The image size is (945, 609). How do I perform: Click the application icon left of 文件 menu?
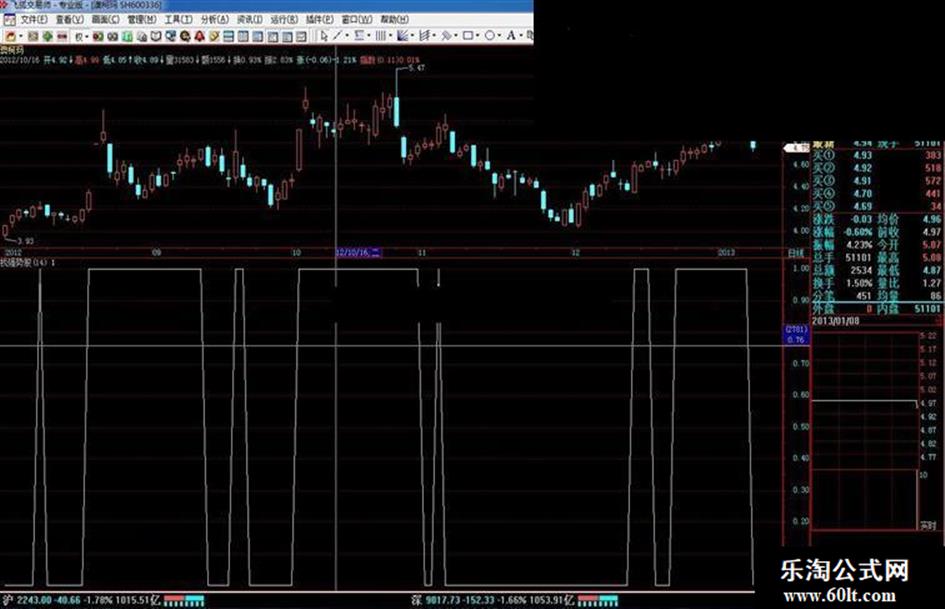click(x=10, y=20)
